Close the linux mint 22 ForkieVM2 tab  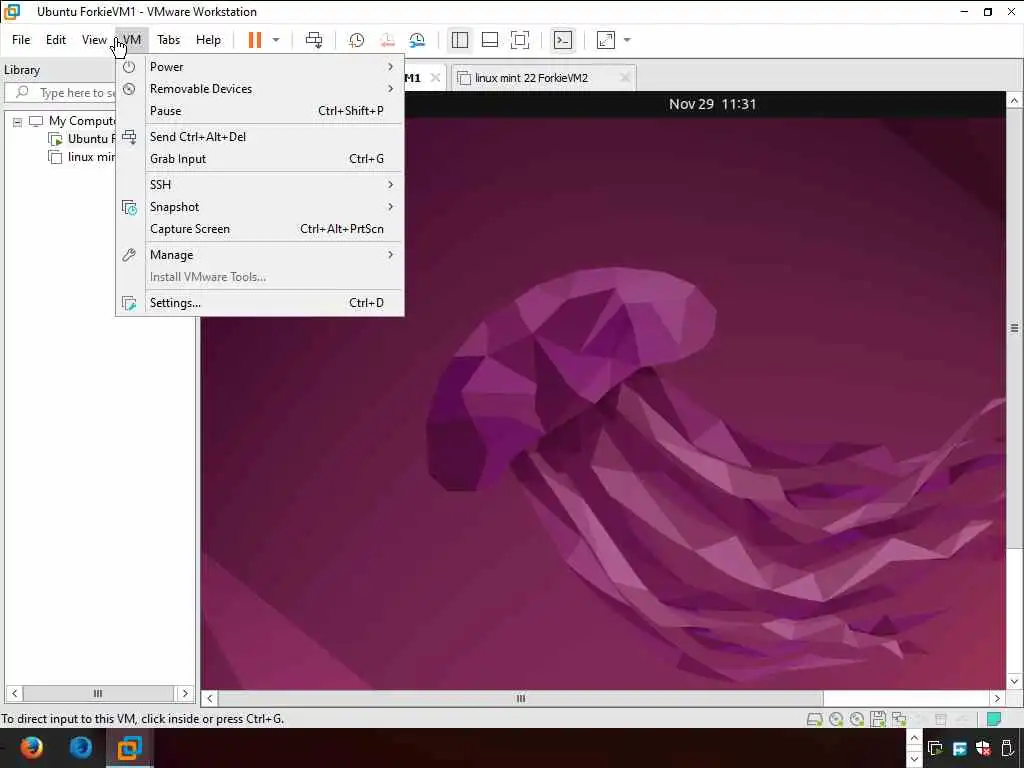point(625,78)
